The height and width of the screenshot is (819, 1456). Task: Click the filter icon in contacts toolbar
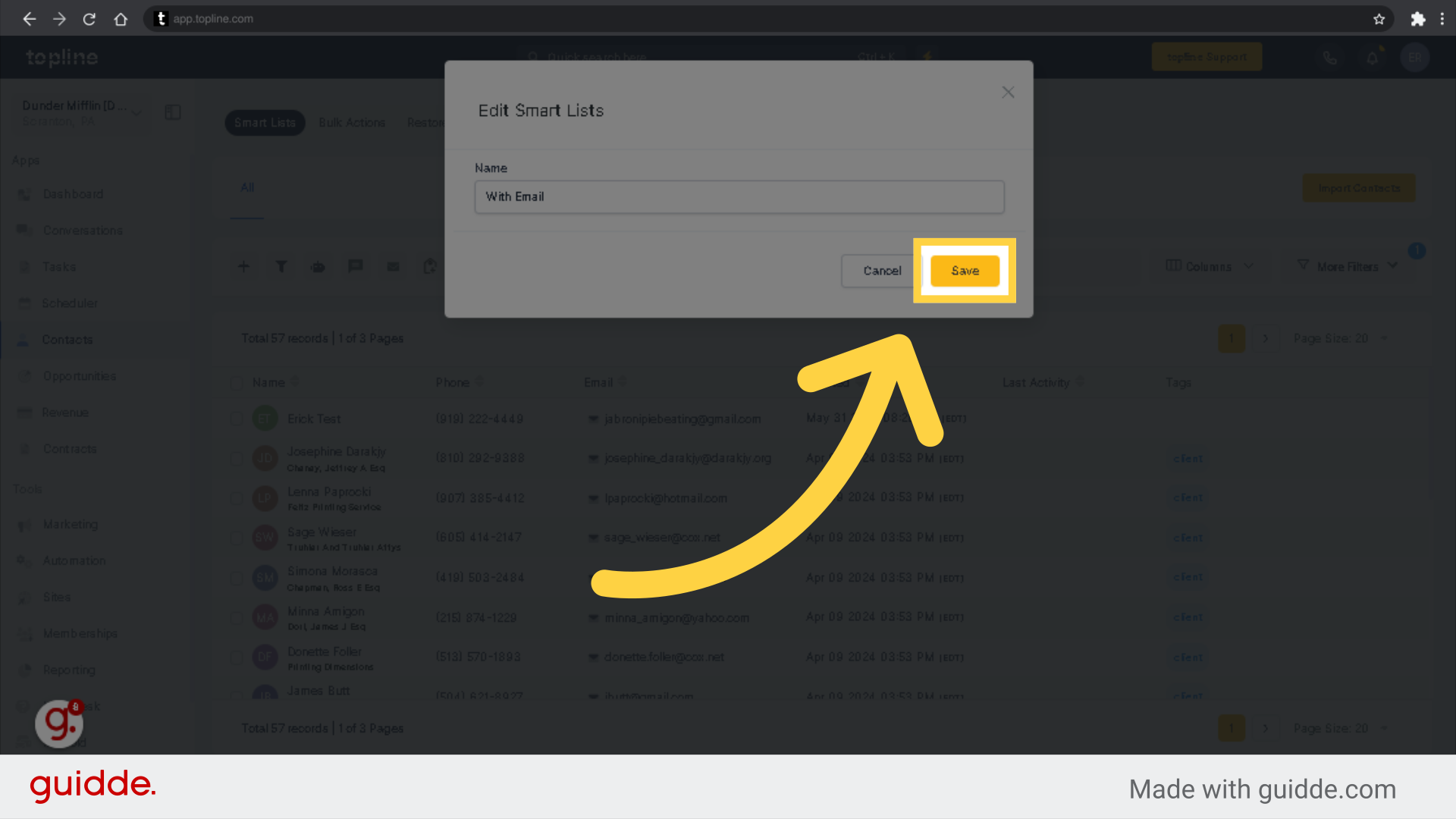pos(281,265)
